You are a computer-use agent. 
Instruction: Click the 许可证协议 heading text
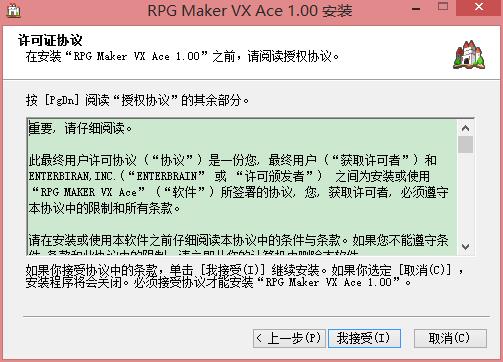coord(50,41)
